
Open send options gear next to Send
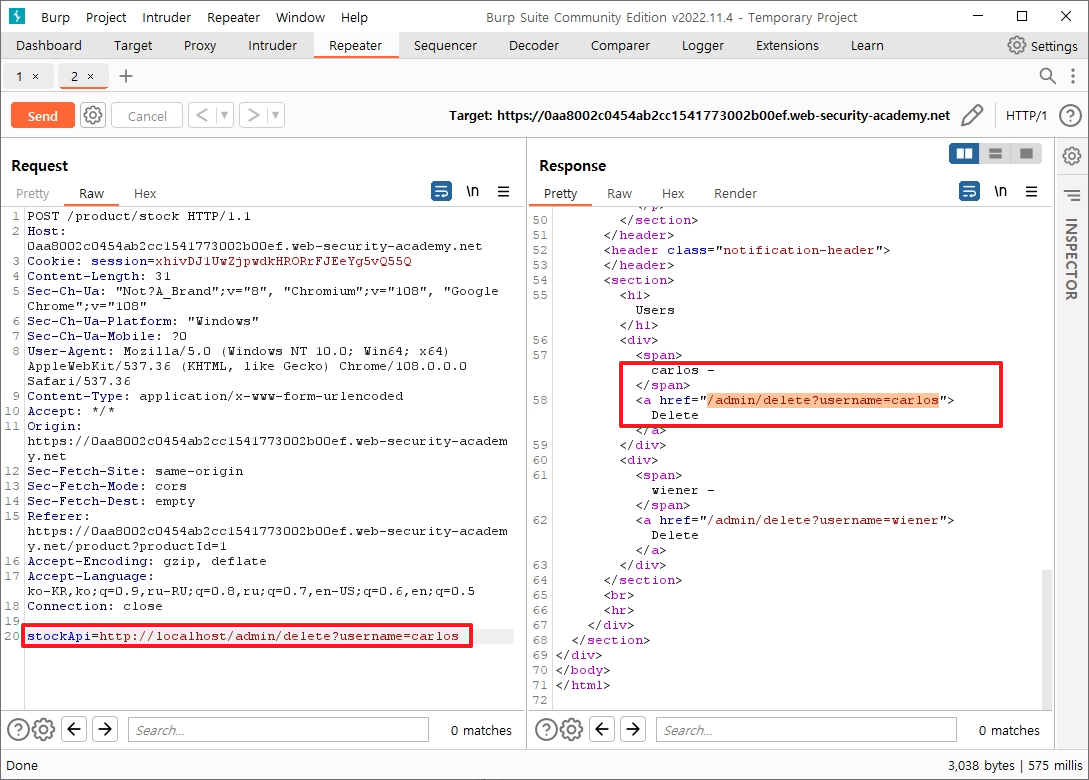pyautogui.click(x=92, y=115)
